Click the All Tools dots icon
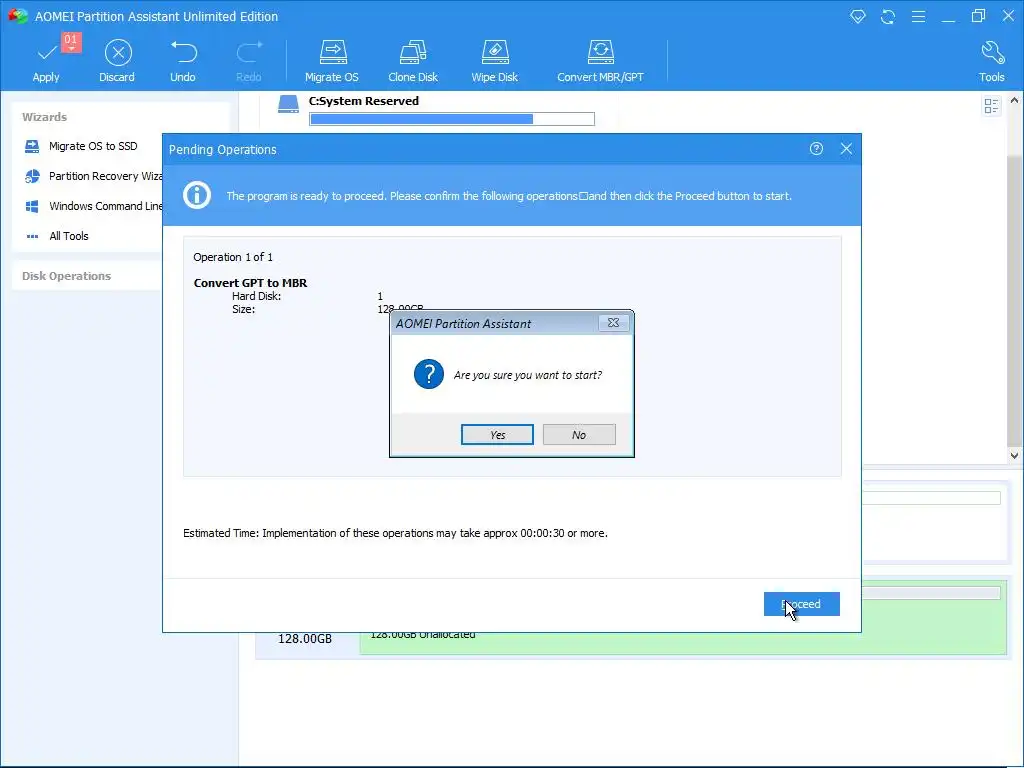This screenshot has height=768, width=1024. (x=32, y=236)
